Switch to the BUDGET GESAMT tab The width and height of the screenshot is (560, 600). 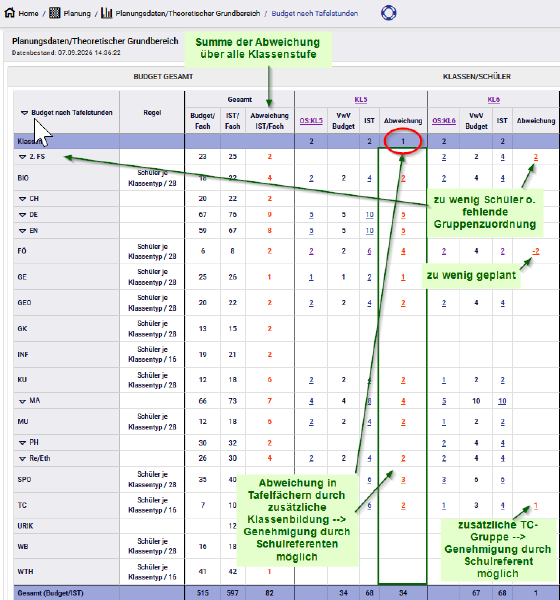pos(163,77)
